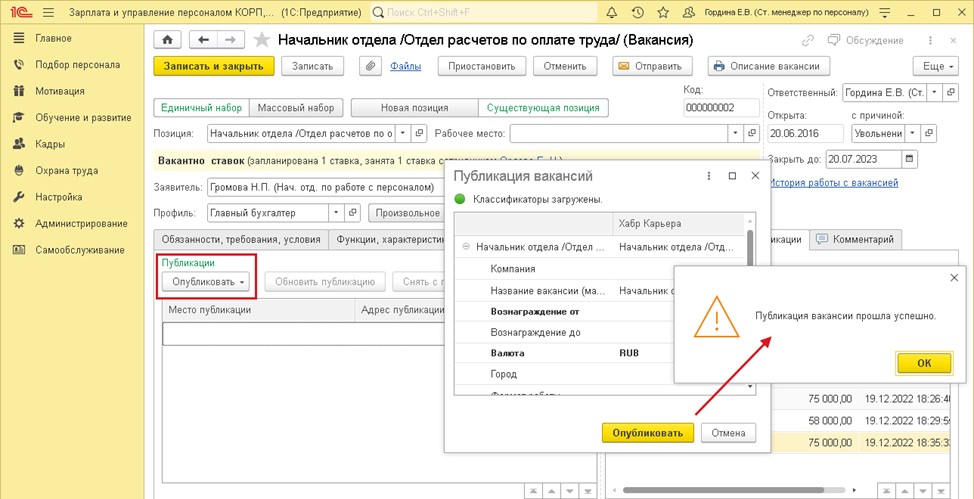Open calendar picker for Закрыть до date
The height and width of the screenshot is (499, 974).
(909, 159)
